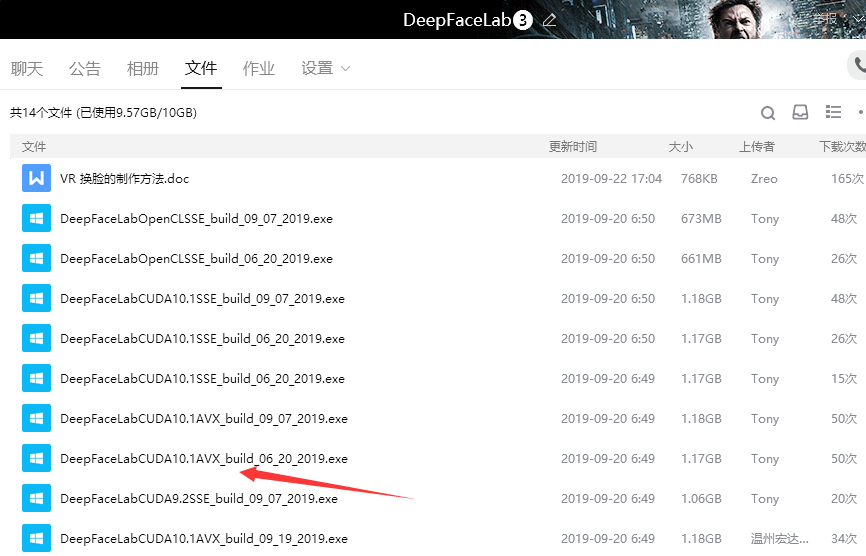
Task: Click file name DeepFaceLabCUDA10.1AVX_build_09_07_2019.exe
Action: 204,419
